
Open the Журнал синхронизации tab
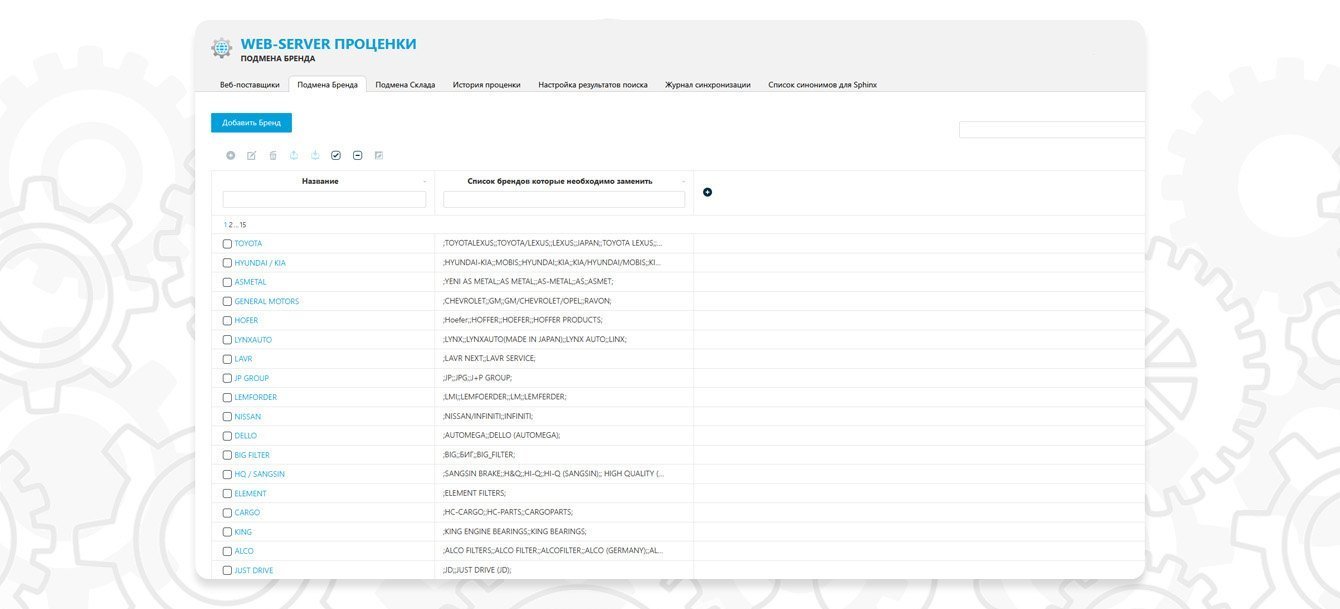(x=708, y=85)
